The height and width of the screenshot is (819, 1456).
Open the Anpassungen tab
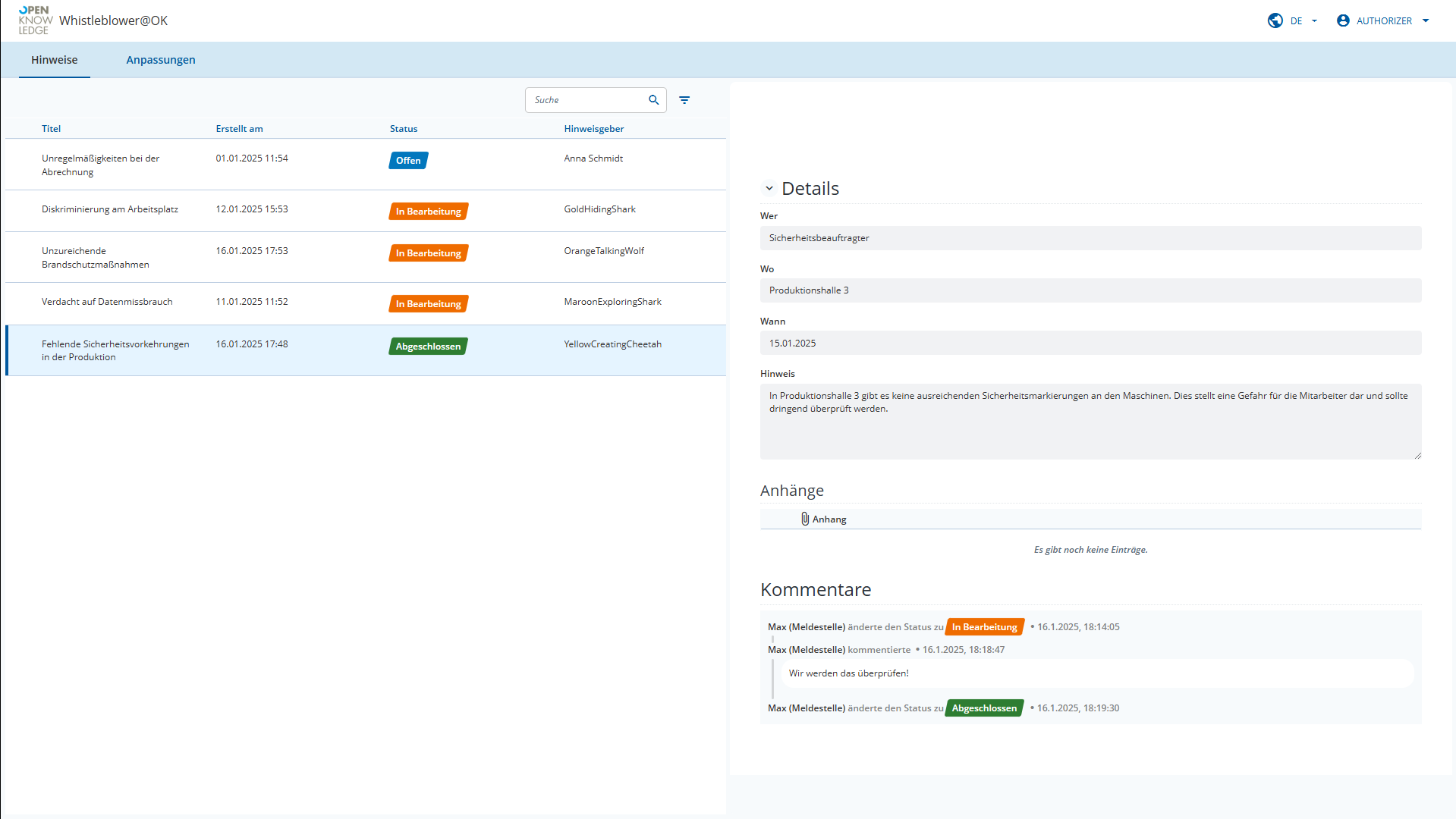160,60
